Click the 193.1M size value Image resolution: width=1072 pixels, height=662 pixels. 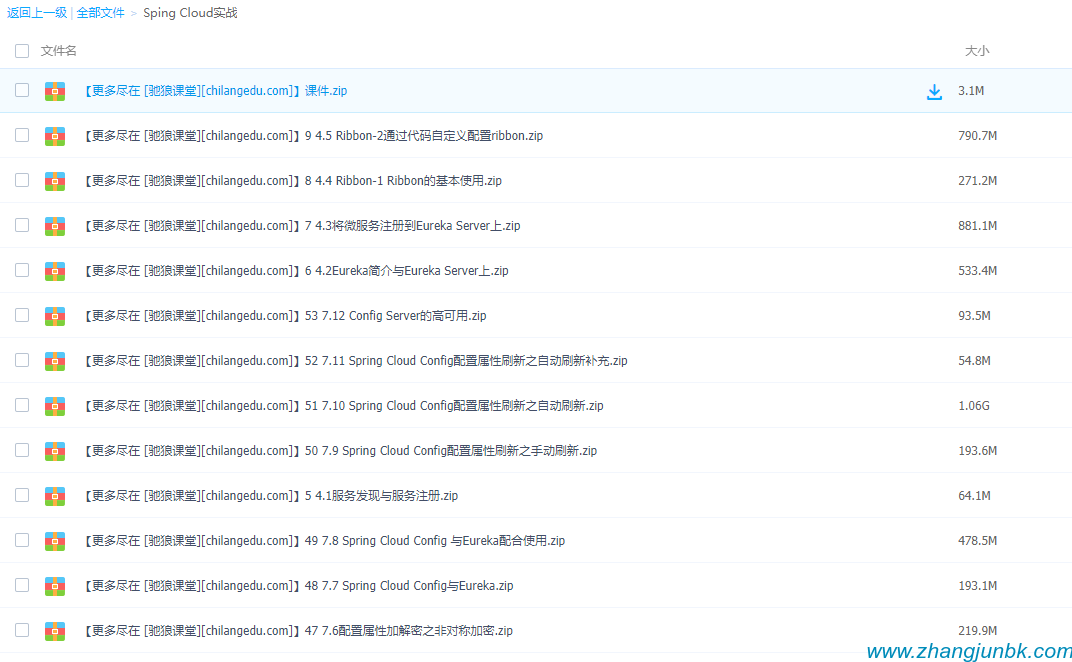978,586
